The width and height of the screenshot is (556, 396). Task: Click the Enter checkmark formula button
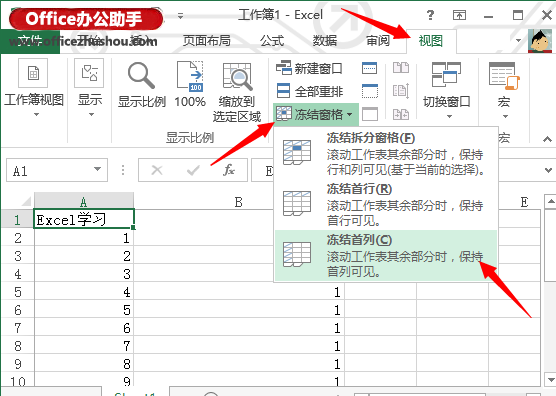pyautogui.click(x=193, y=171)
